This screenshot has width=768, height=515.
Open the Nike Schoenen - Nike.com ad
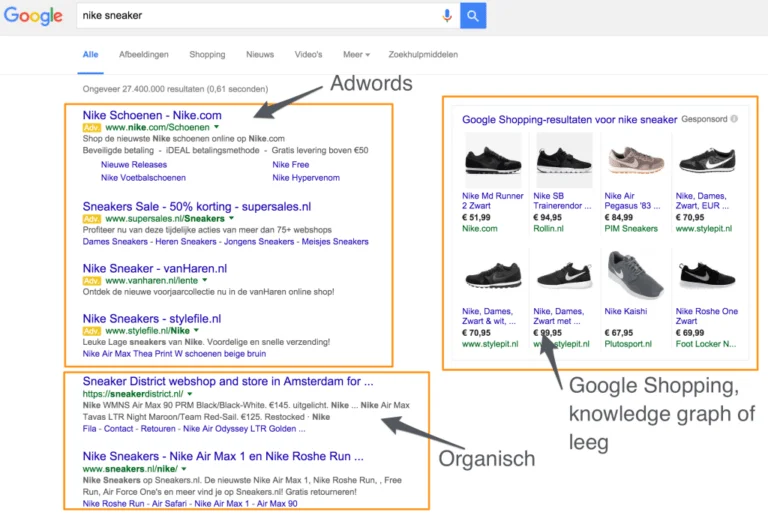pos(152,115)
